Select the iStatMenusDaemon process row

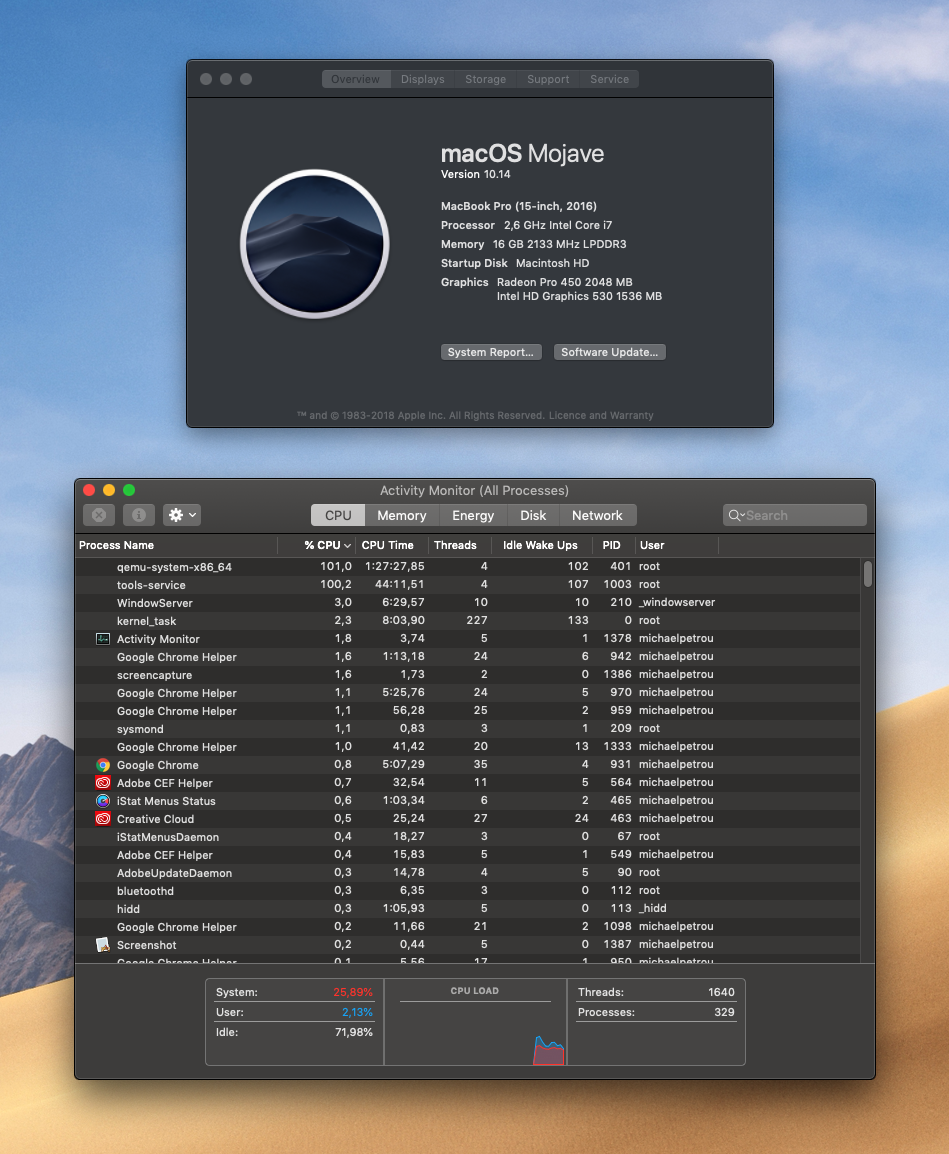point(468,837)
